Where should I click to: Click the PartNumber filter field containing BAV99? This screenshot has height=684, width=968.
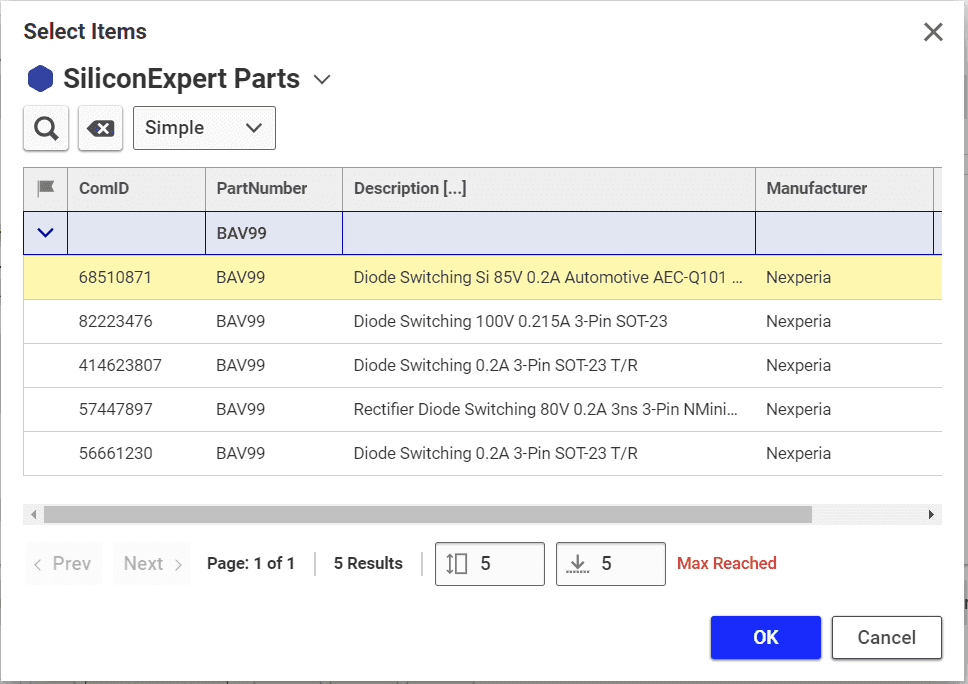pyautogui.click(x=274, y=233)
